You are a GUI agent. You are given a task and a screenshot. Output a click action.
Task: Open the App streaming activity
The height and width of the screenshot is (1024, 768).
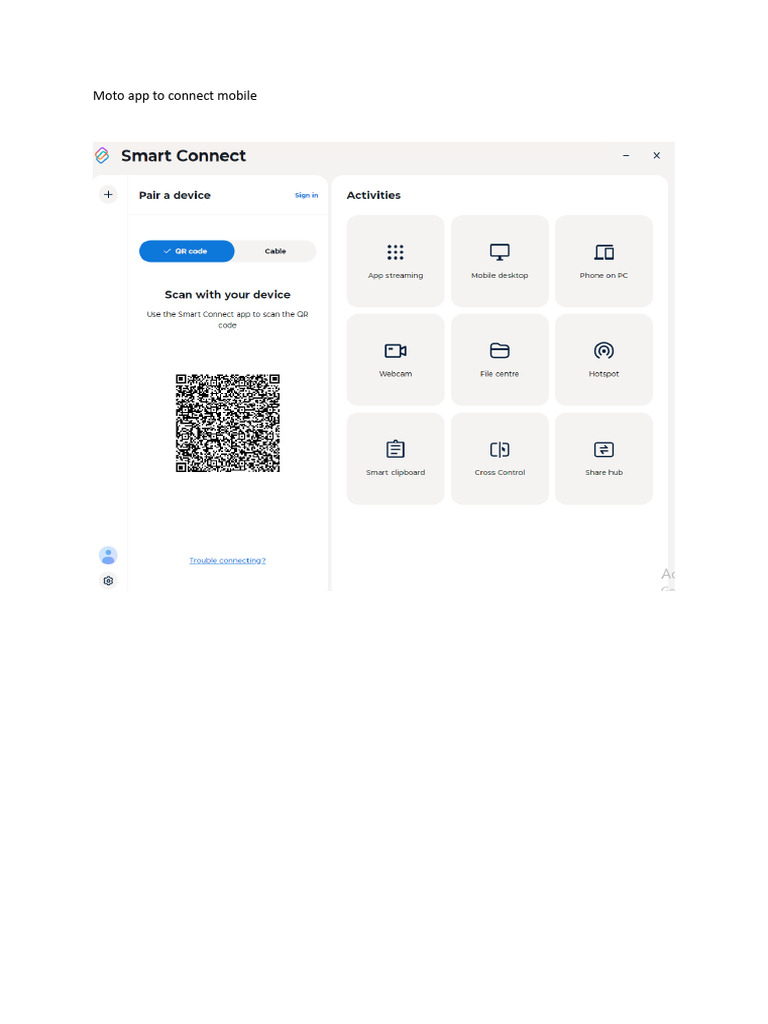coord(395,261)
